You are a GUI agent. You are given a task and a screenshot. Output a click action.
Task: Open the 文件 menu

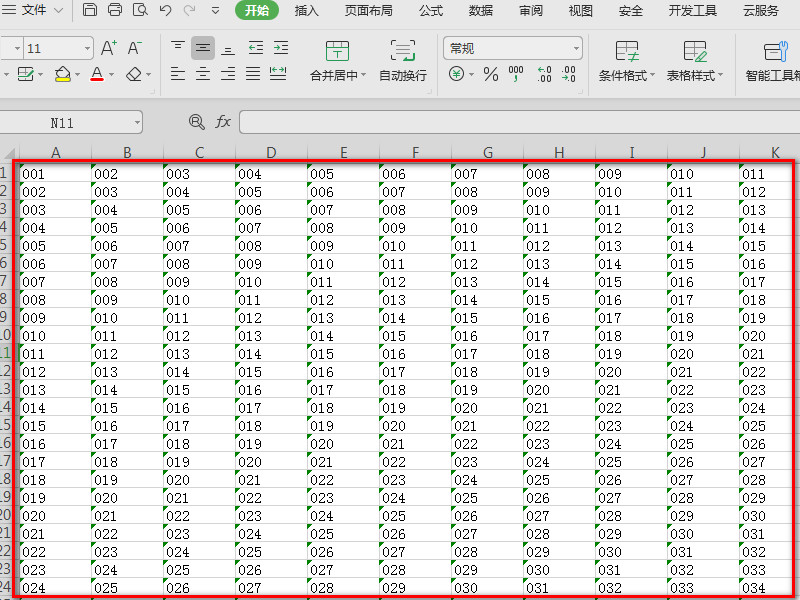point(34,10)
